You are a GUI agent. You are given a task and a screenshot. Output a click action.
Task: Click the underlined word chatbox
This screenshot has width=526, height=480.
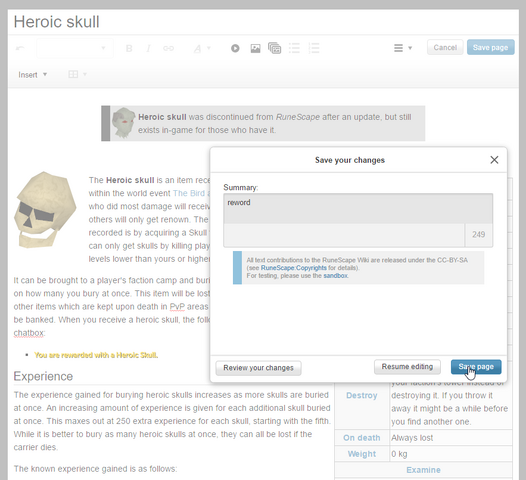(29, 333)
